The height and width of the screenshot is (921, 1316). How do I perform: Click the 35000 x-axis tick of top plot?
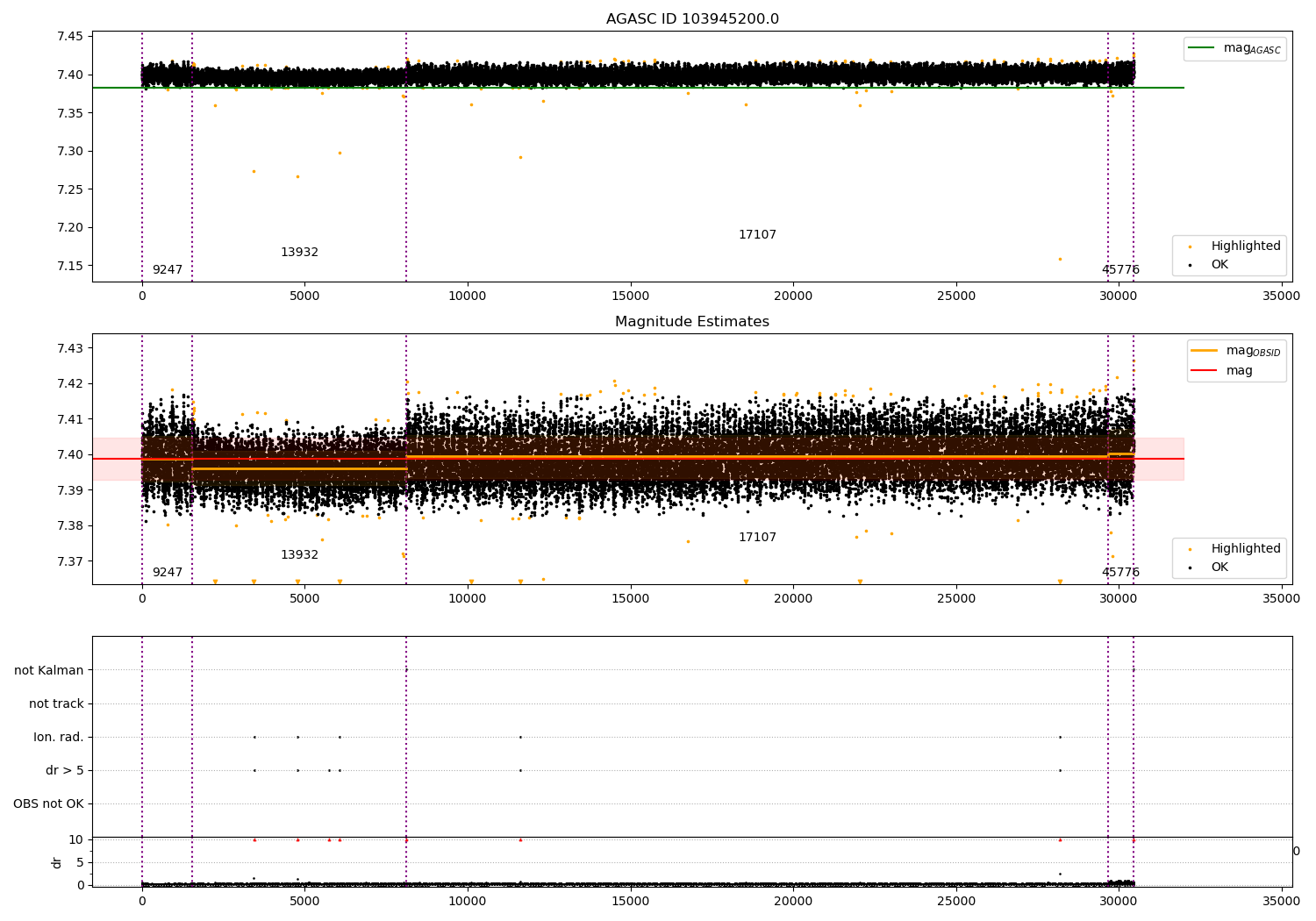point(1281,296)
